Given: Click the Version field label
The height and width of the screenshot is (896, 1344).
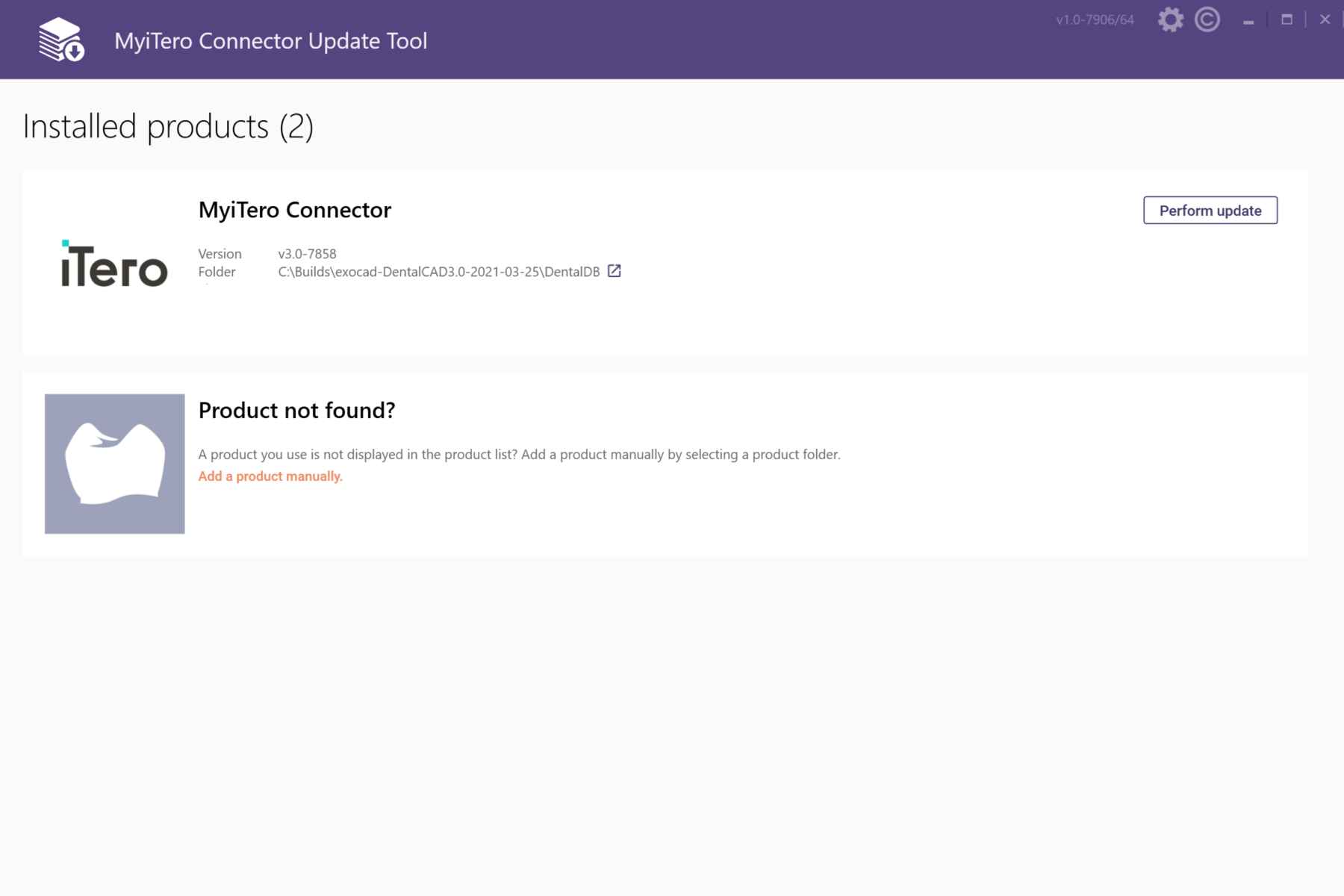Looking at the screenshot, I should [x=220, y=254].
